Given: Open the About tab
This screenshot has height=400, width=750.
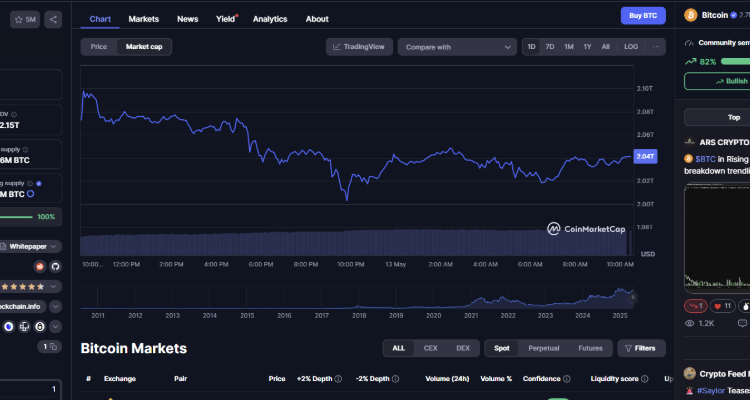Looking at the screenshot, I should pyautogui.click(x=317, y=19).
